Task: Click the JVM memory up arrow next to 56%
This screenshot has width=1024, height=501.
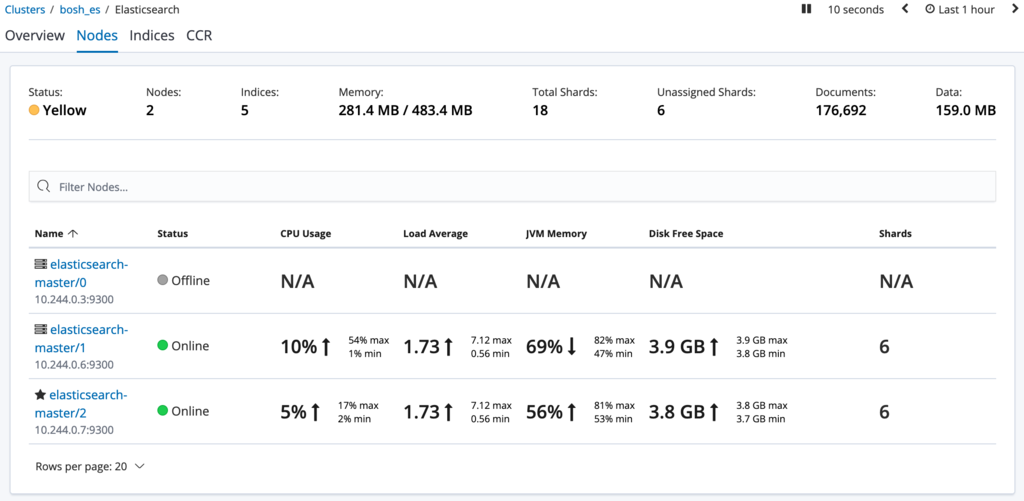Action: click(x=571, y=412)
